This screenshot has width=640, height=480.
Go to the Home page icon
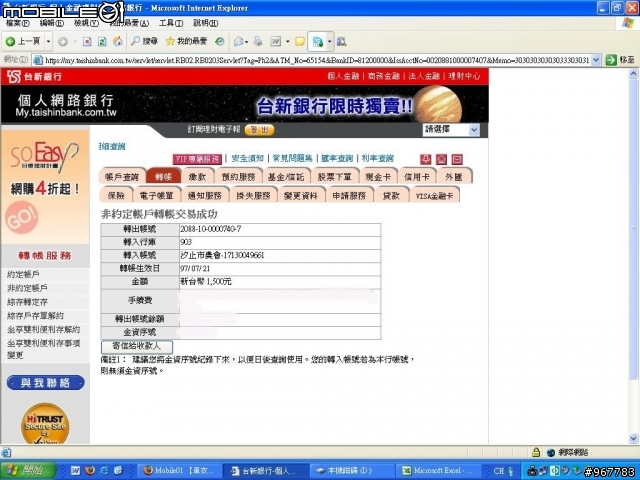[x=118, y=41]
